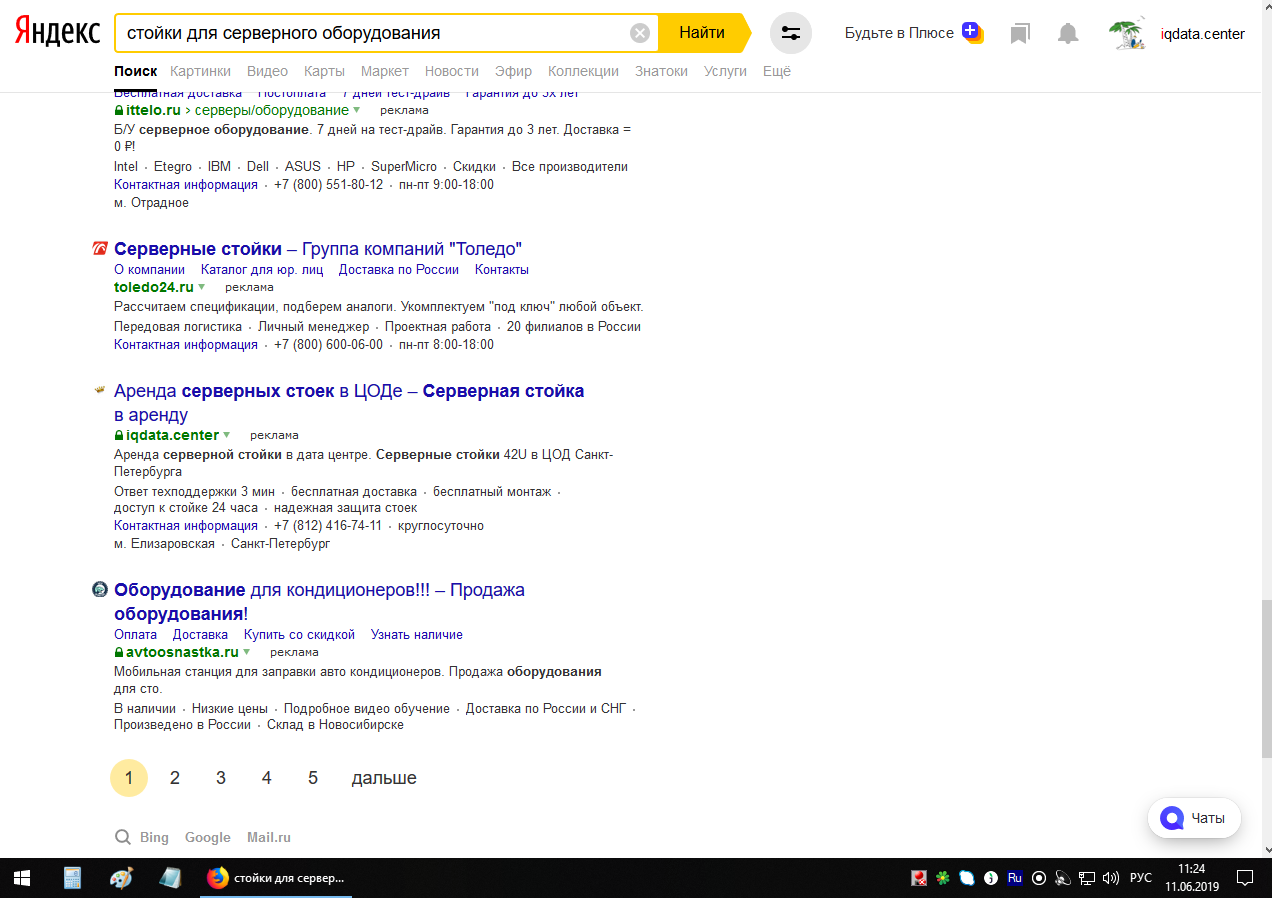
Task: Open search settings via the sliders icon
Action: (x=791, y=33)
